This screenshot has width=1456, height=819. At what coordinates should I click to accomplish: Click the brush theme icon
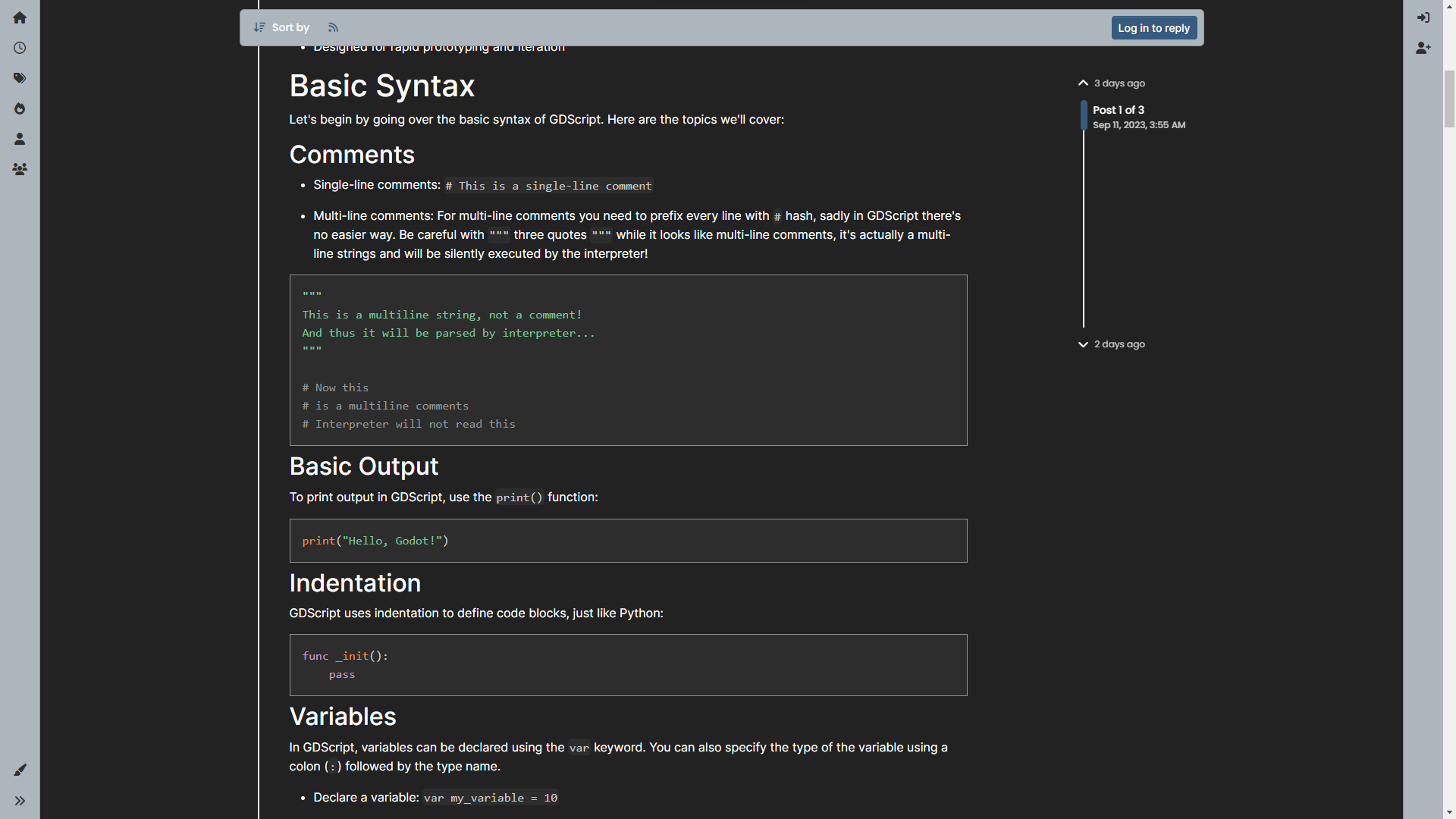[x=20, y=770]
